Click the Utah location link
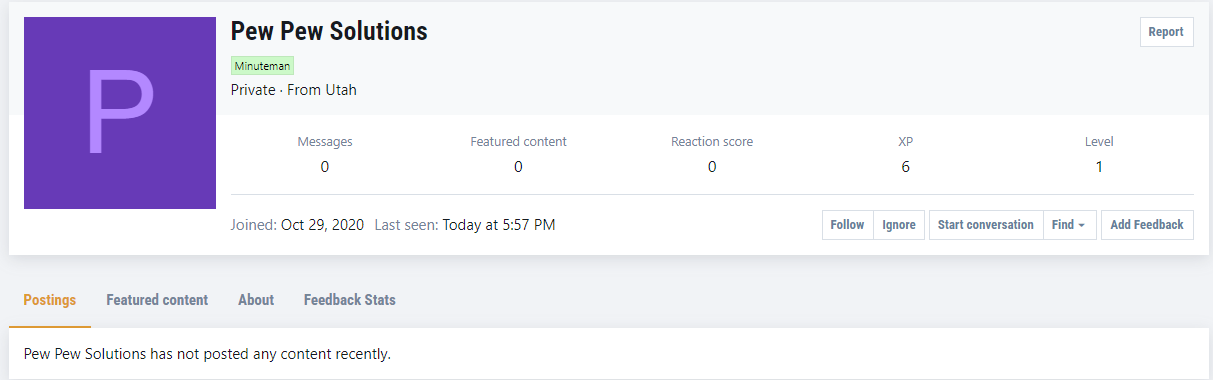The image size is (1213, 380). 340,90
